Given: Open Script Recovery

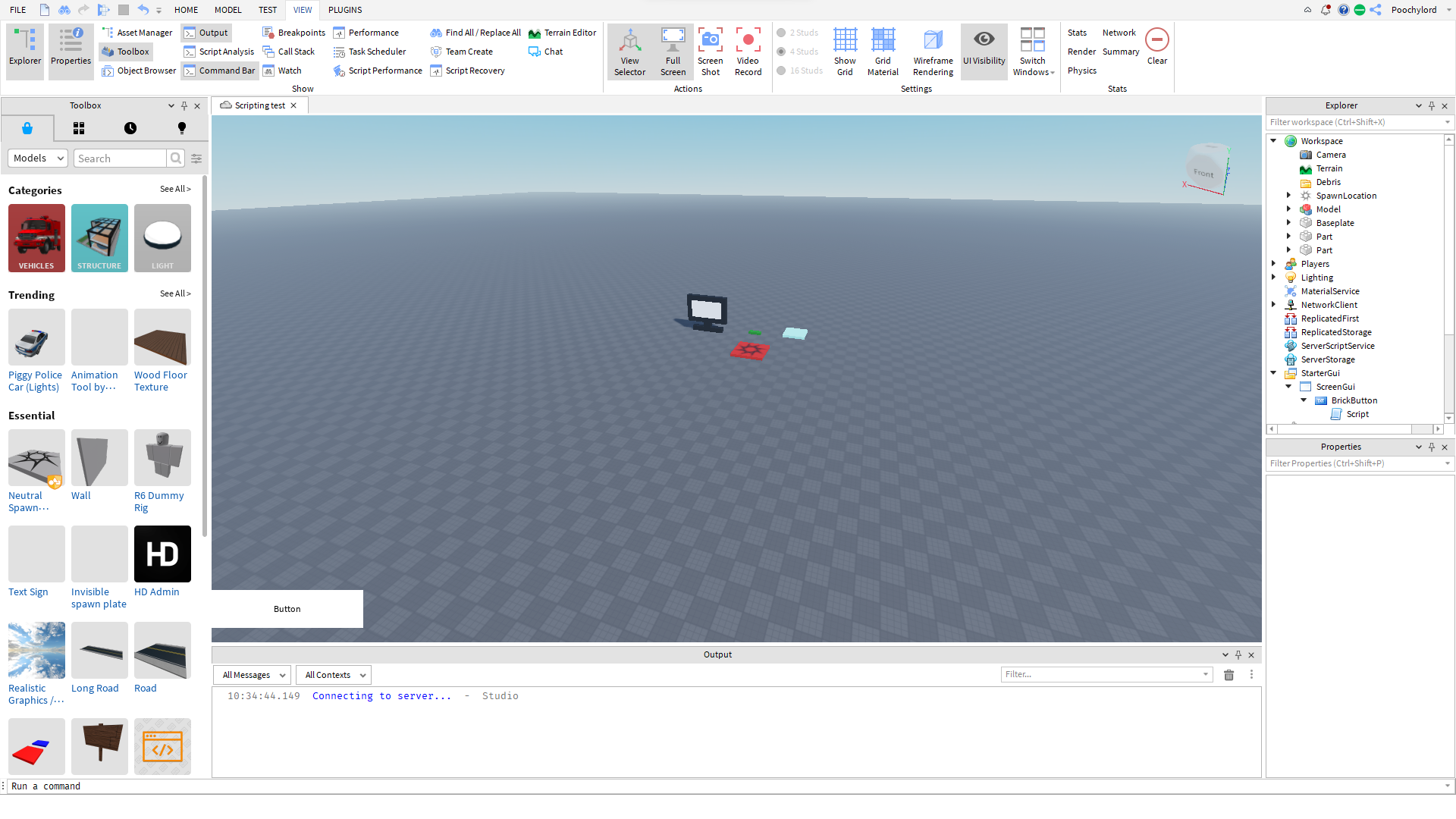Looking at the screenshot, I should [x=467, y=71].
